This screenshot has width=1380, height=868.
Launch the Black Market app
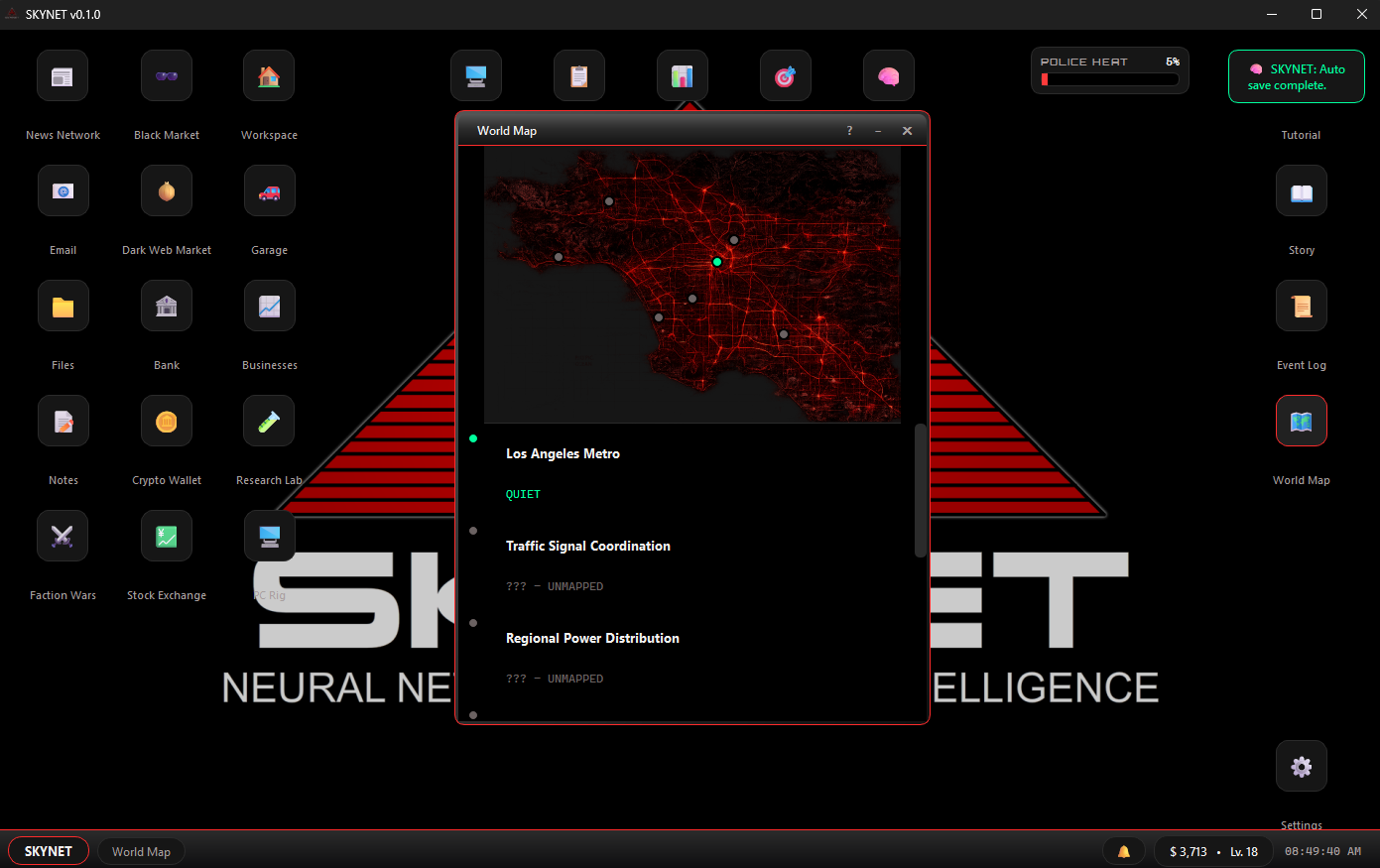167,76
